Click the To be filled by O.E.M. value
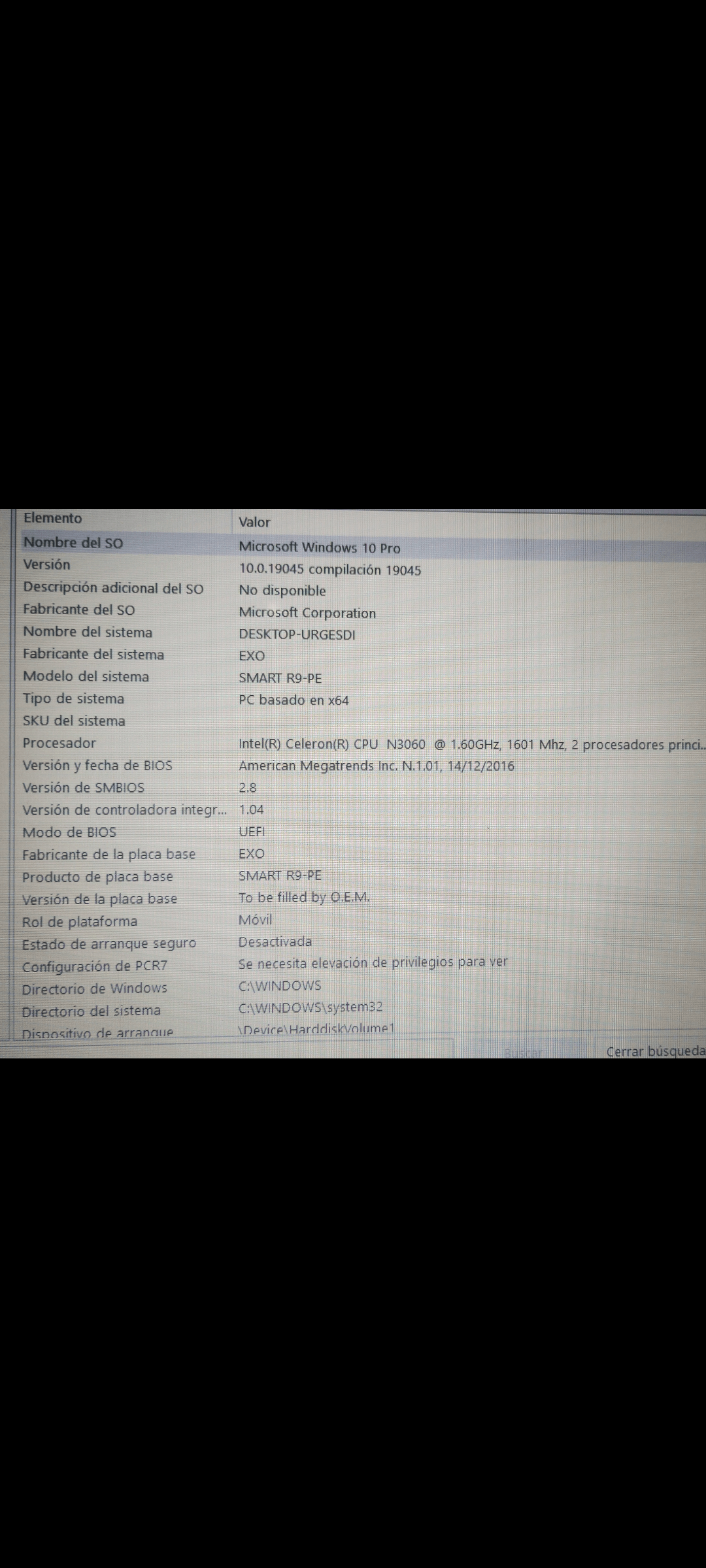This screenshot has height=1568, width=706. point(304,897)
